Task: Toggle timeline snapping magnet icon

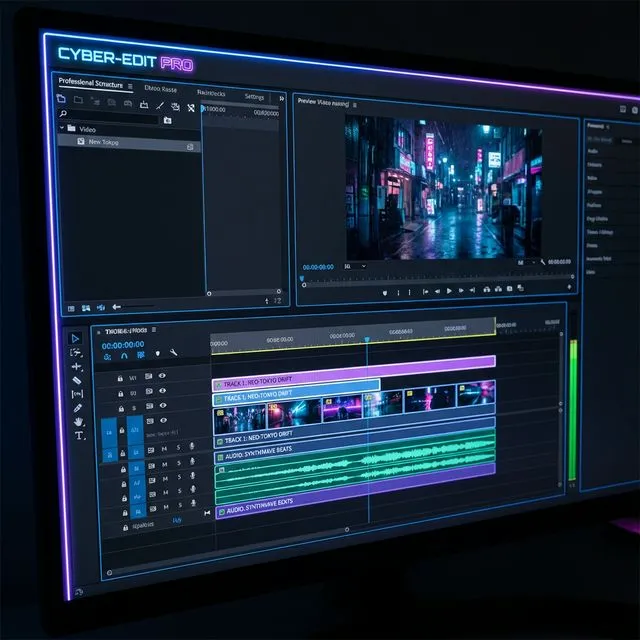Action: pyautogui.click(x=124, y=356)
